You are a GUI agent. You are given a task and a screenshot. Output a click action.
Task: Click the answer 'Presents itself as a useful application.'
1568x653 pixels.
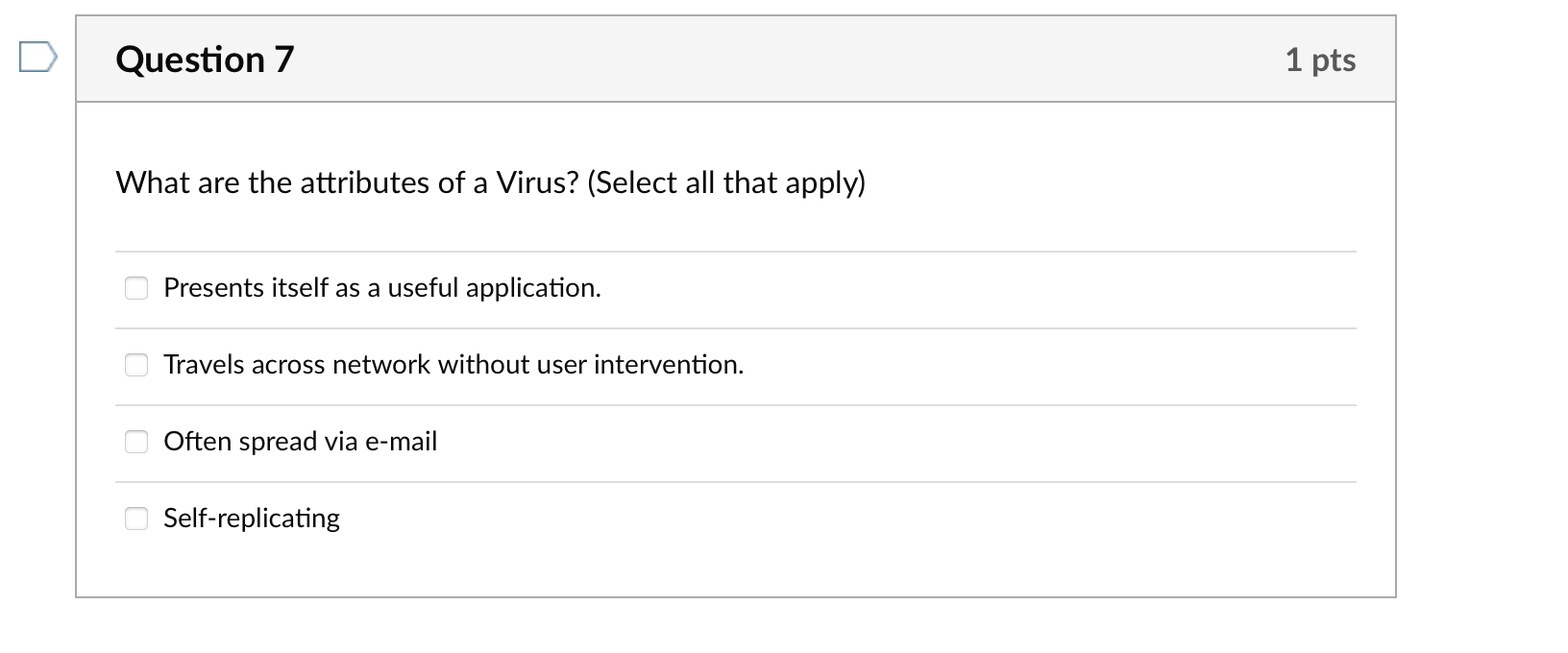point(382,288)
